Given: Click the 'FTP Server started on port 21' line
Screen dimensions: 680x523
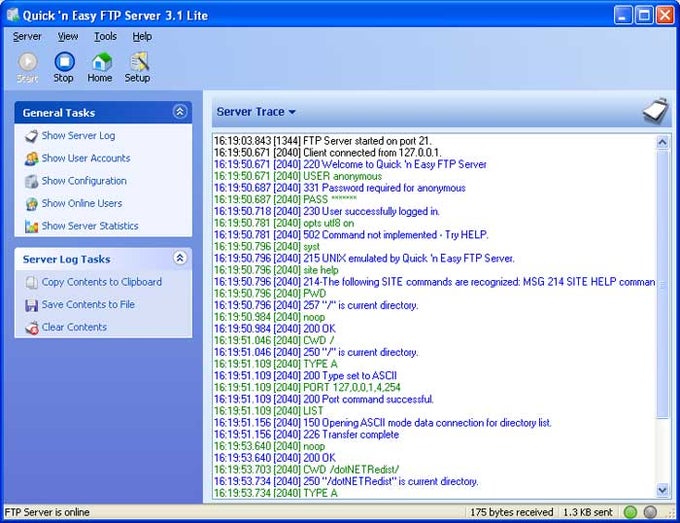Looking at the screenshot, I should click(x=323, y=141).
